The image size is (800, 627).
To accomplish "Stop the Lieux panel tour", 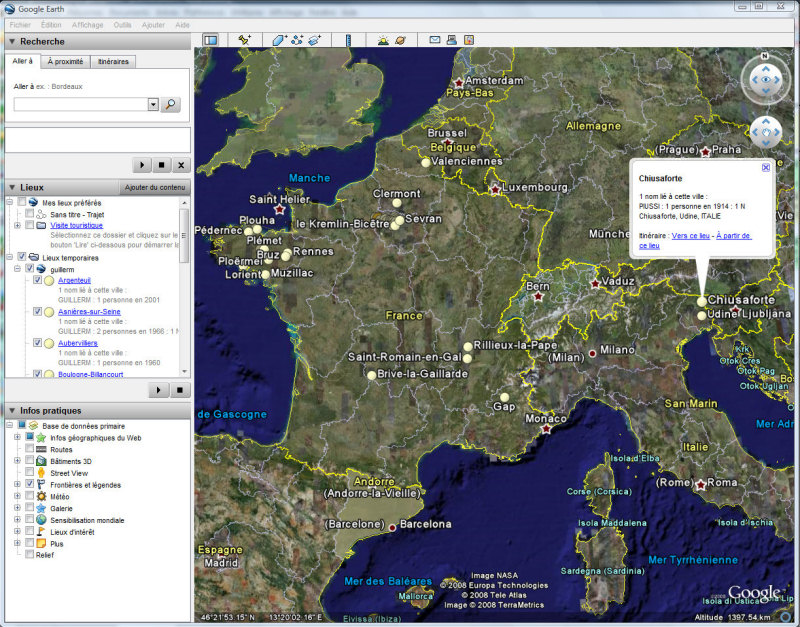I will (x=180, y=390).
